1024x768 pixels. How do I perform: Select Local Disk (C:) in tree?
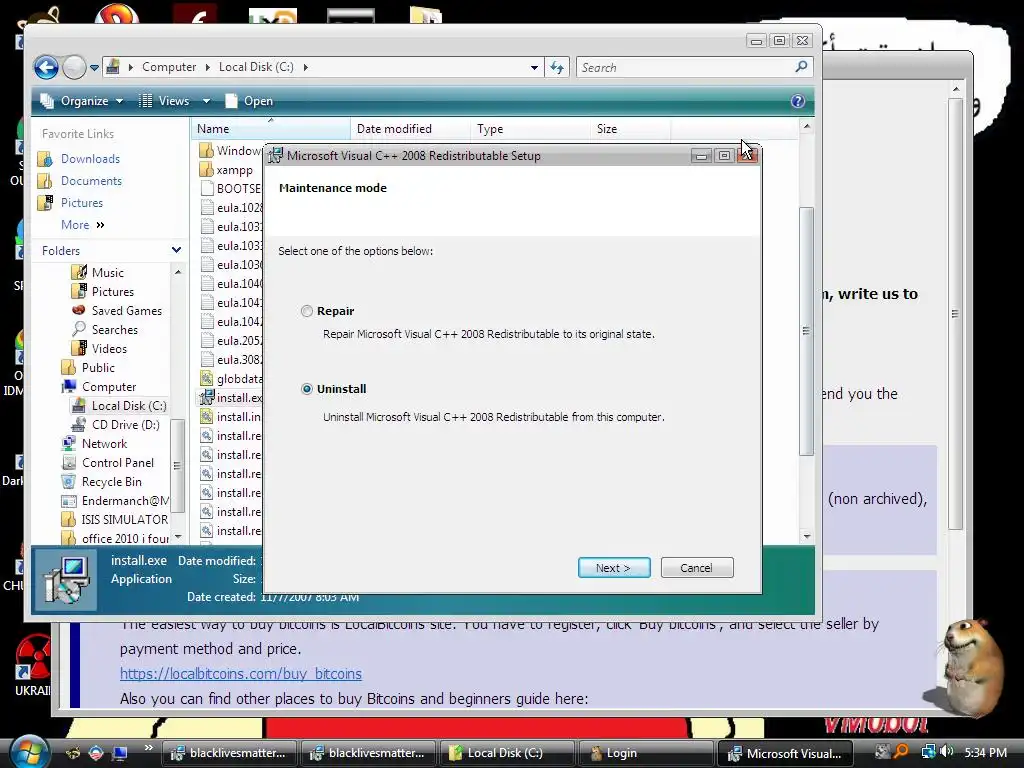pos(129,406)
